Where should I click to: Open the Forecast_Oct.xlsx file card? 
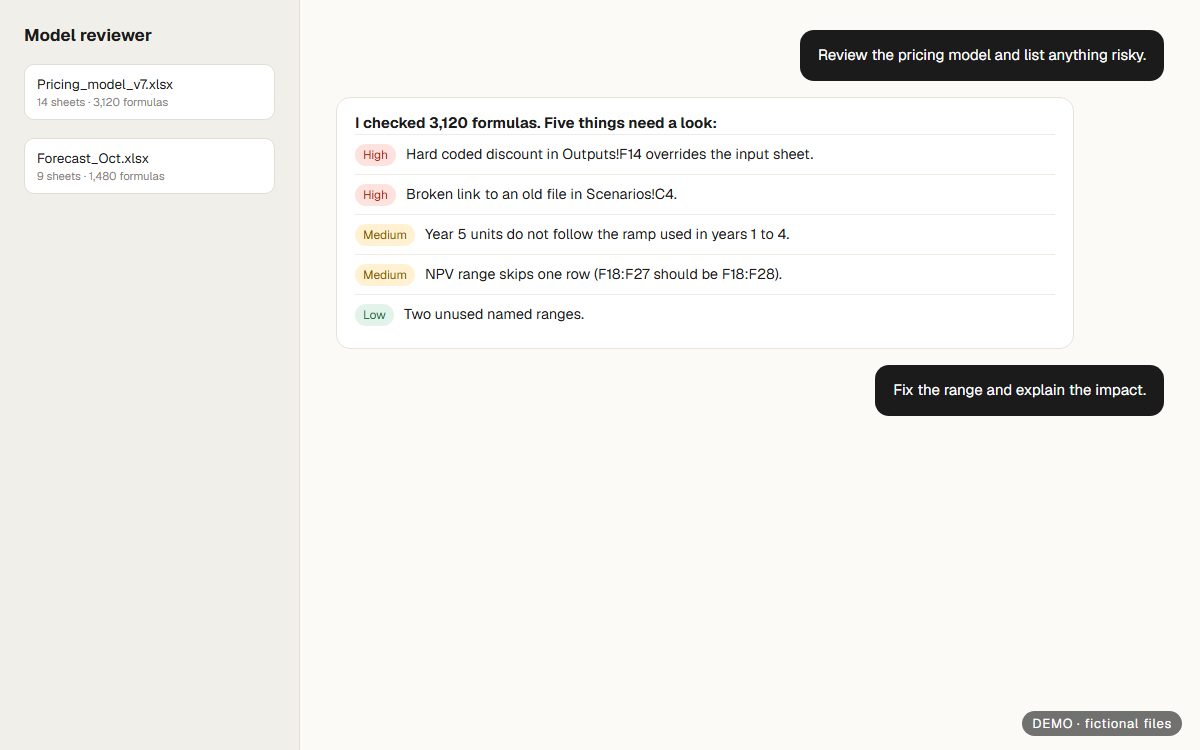[x=149, y=166]
